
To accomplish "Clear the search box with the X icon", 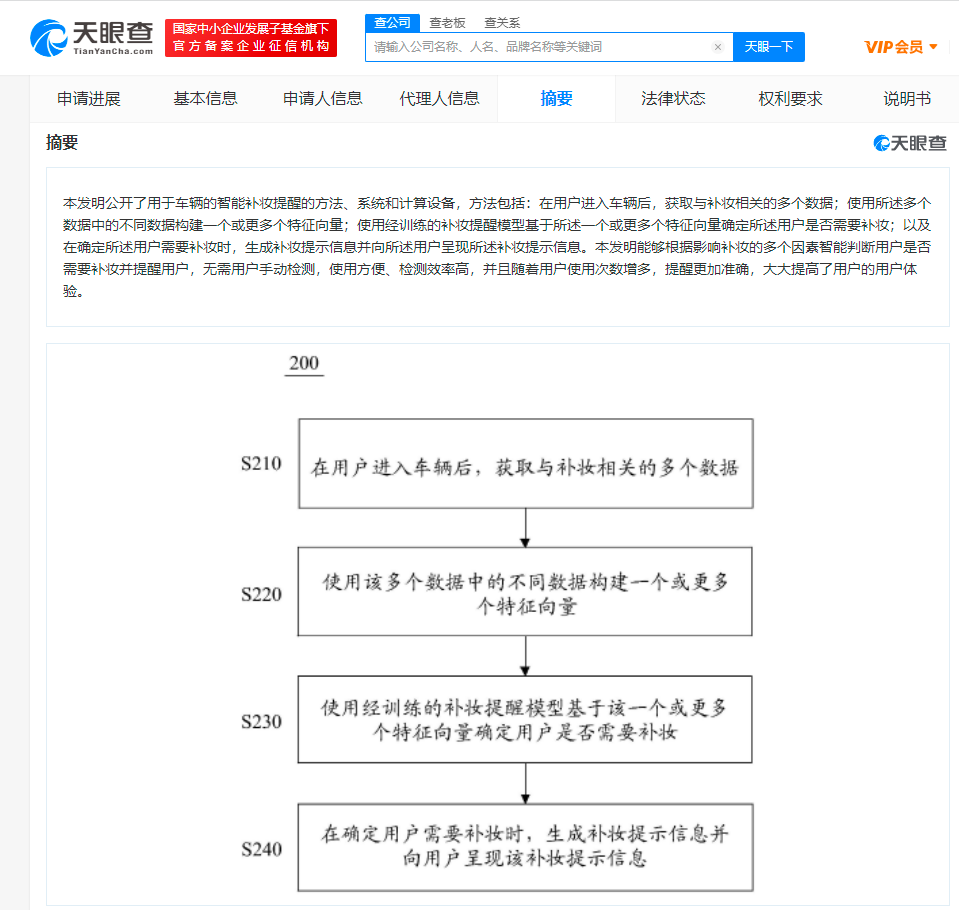I will tap(718, 47).
